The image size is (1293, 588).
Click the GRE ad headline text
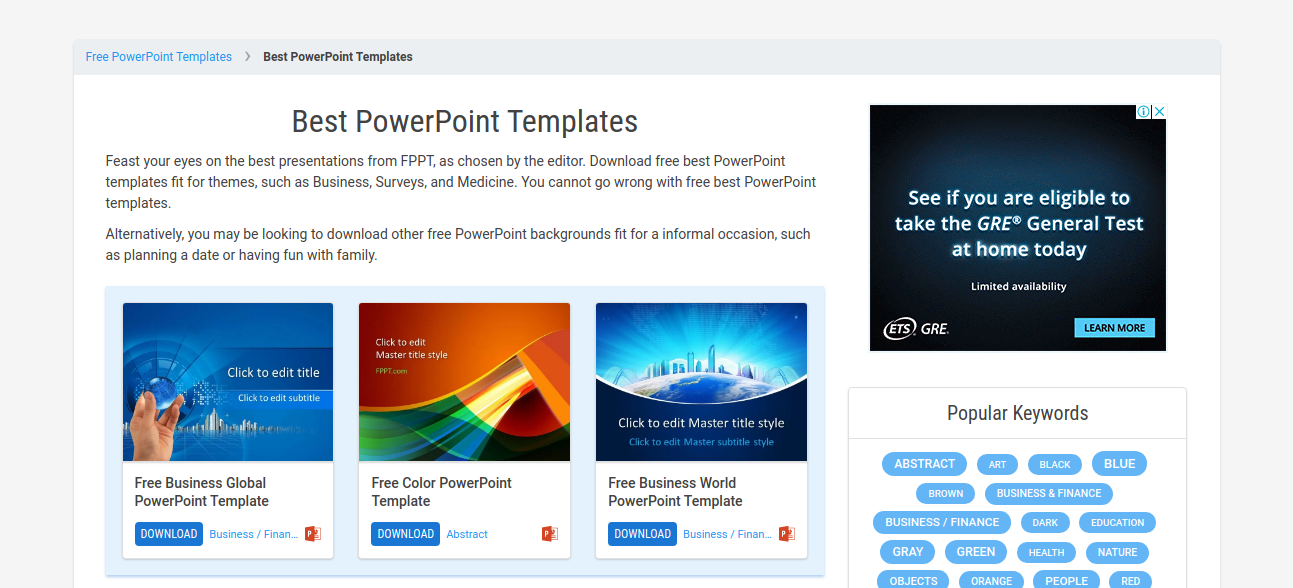pyautogui.click(x=1019, y=224)
